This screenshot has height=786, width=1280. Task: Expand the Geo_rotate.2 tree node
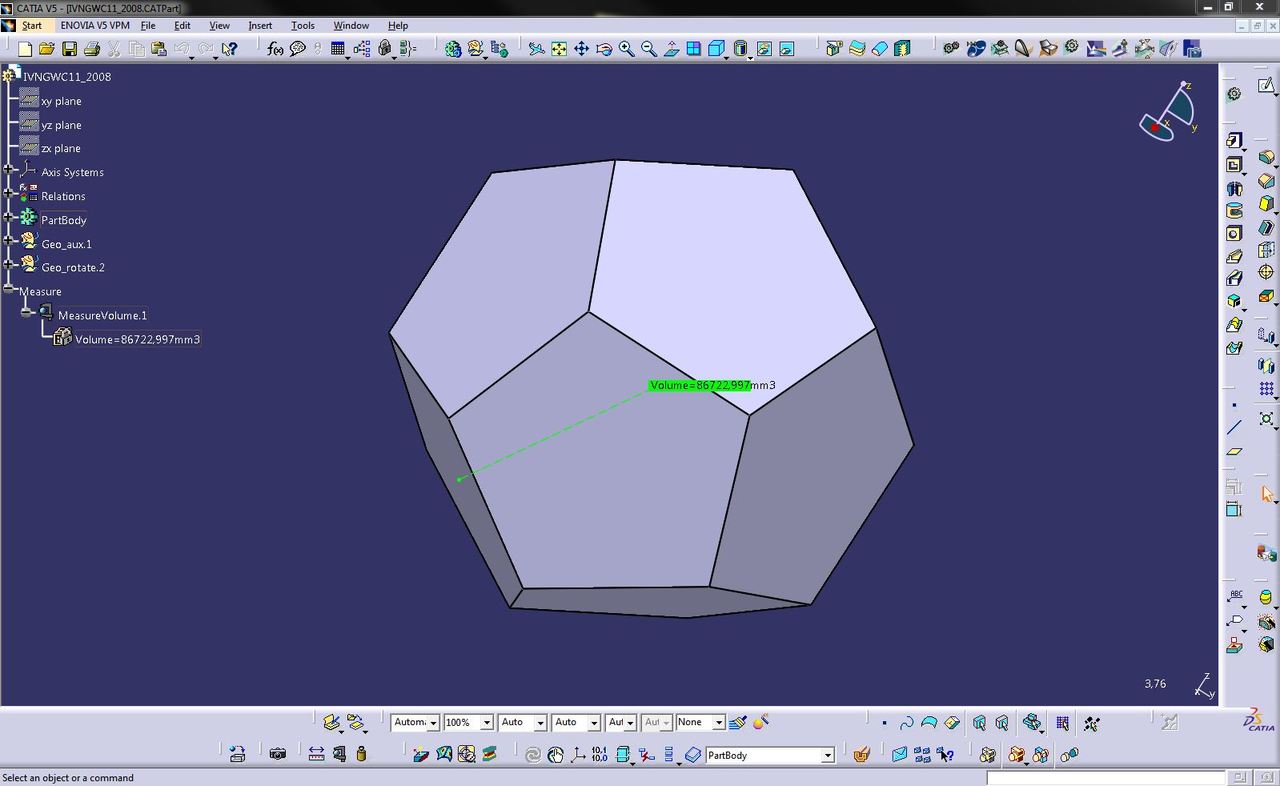point(8,267)
